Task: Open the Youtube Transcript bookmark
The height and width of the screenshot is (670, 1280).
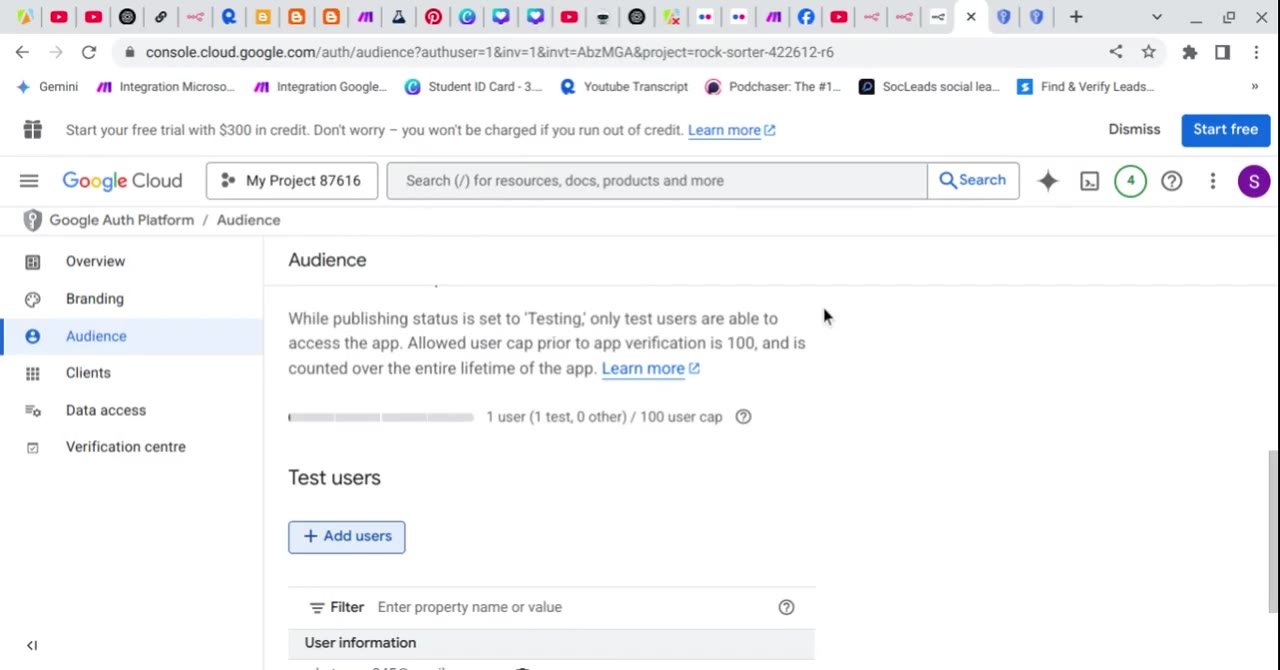Action: [x=624, y=87]
